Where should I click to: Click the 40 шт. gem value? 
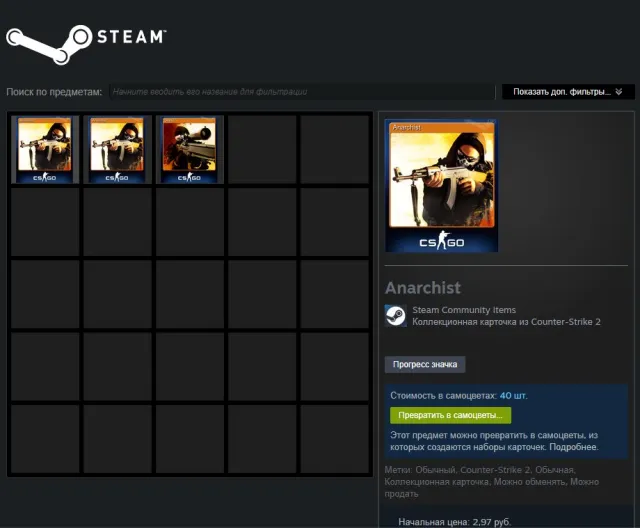pos(513,395)
